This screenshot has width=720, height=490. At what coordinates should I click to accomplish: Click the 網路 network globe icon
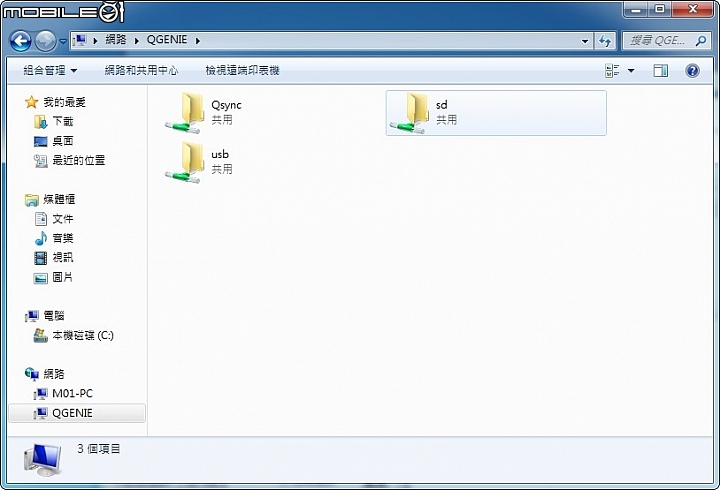[x=31, y=374]
